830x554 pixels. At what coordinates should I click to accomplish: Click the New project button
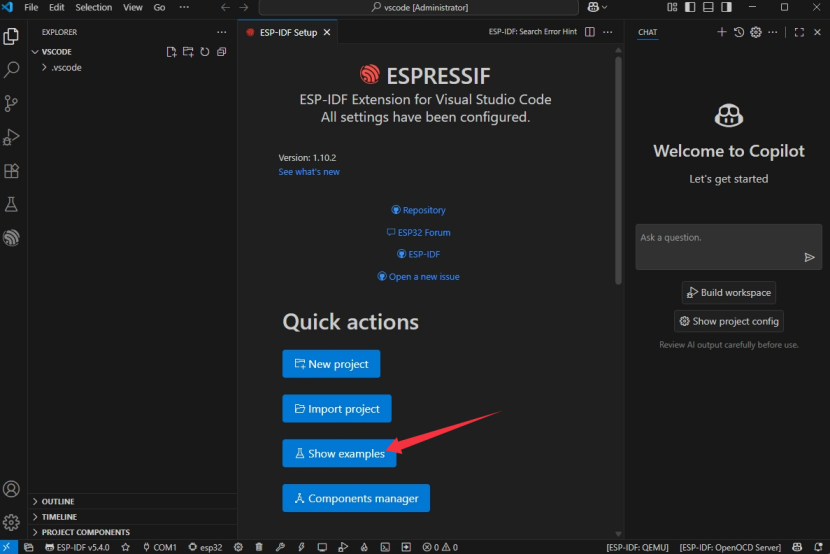[x=331, y=364]
